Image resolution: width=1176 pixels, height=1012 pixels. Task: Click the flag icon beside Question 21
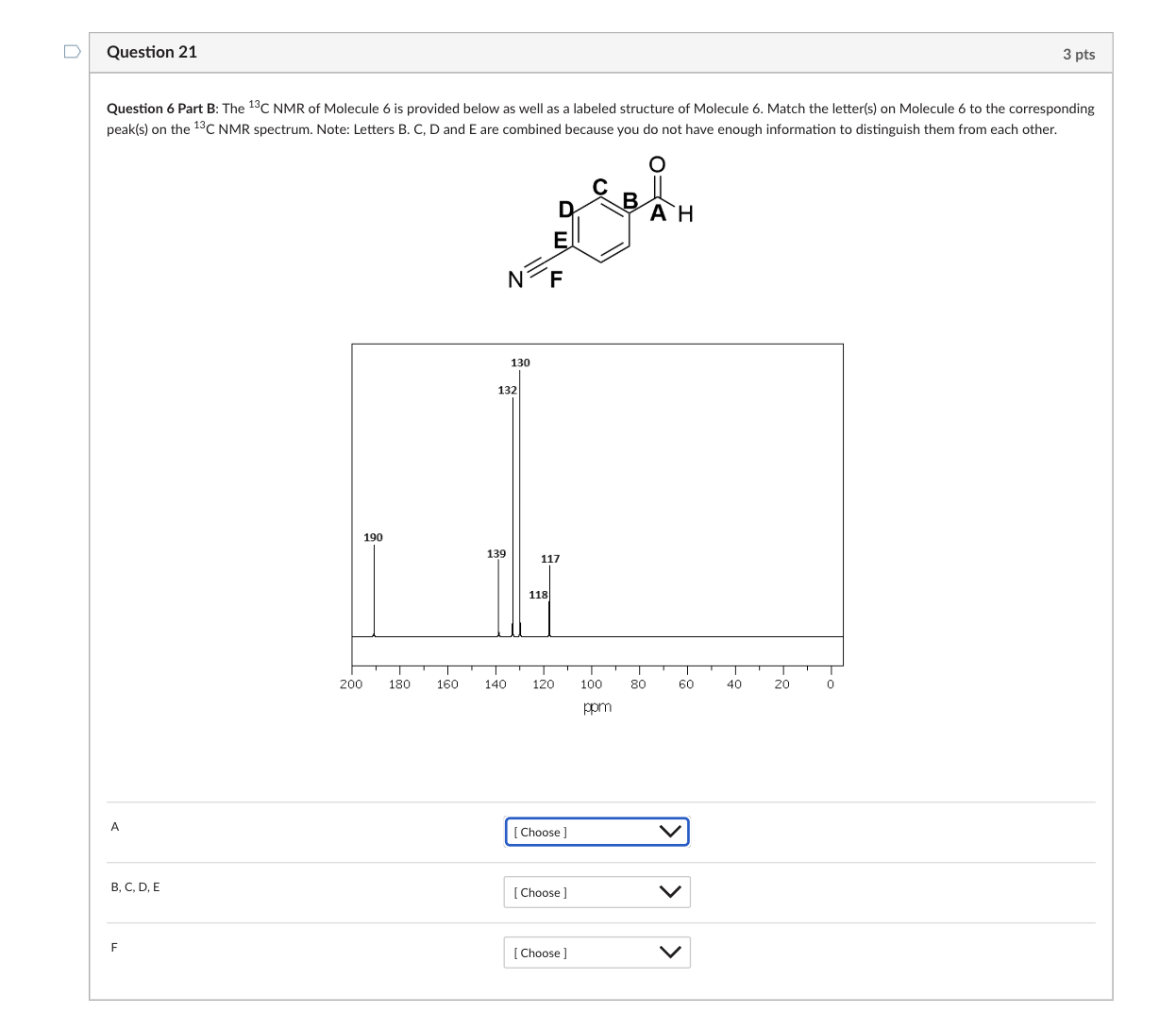(x=71, y=52)
